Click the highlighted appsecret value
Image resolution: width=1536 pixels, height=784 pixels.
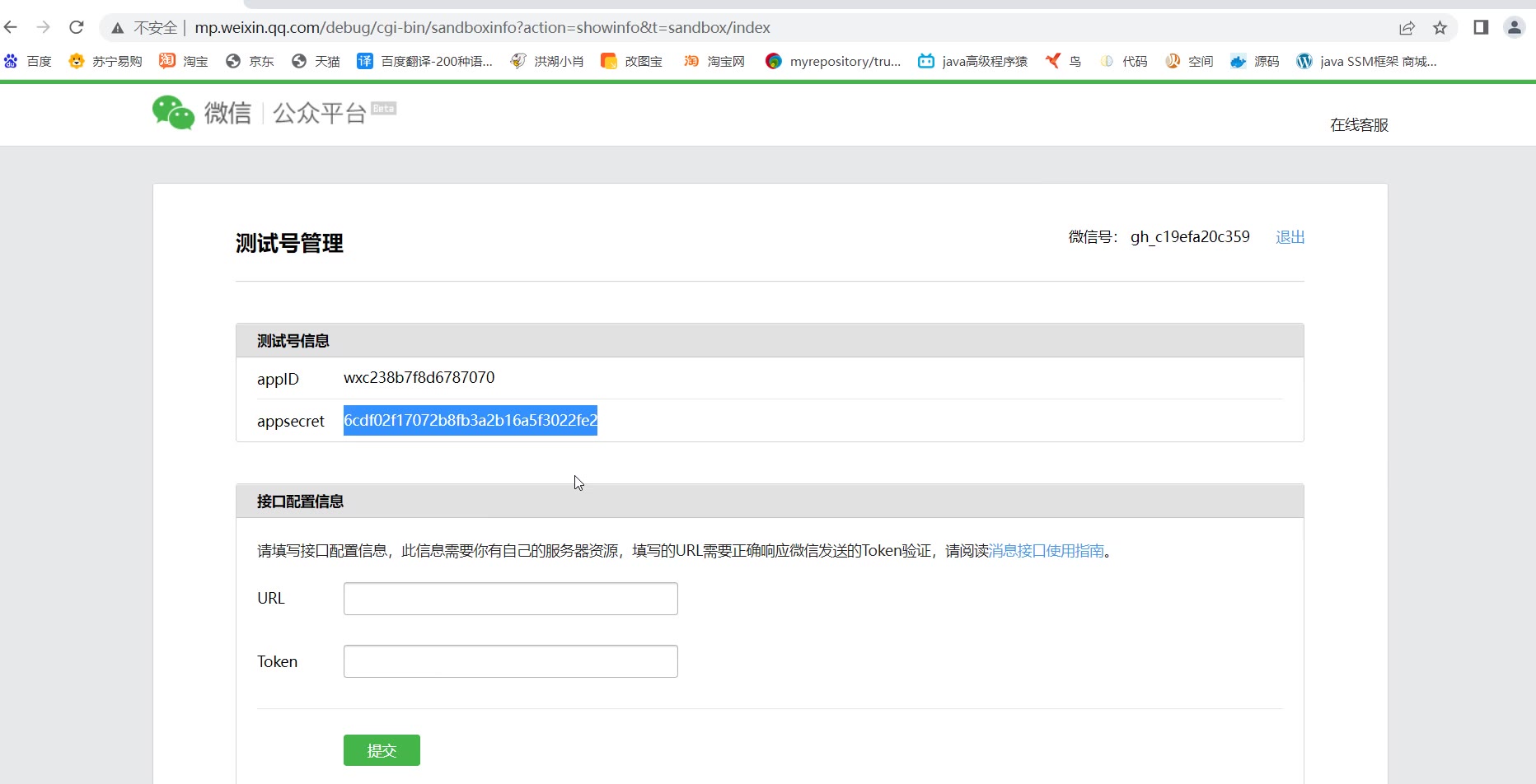coord(471,420)
